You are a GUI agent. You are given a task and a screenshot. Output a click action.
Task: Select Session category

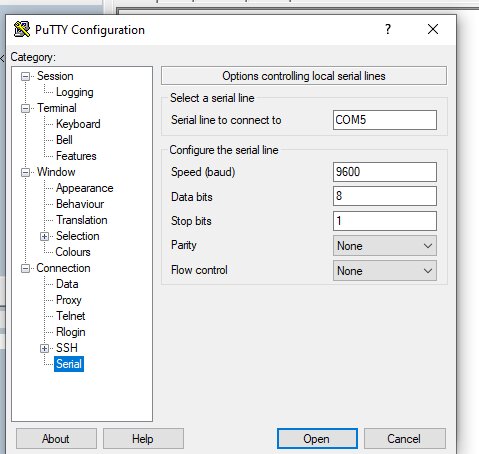(x=55, y=76)
